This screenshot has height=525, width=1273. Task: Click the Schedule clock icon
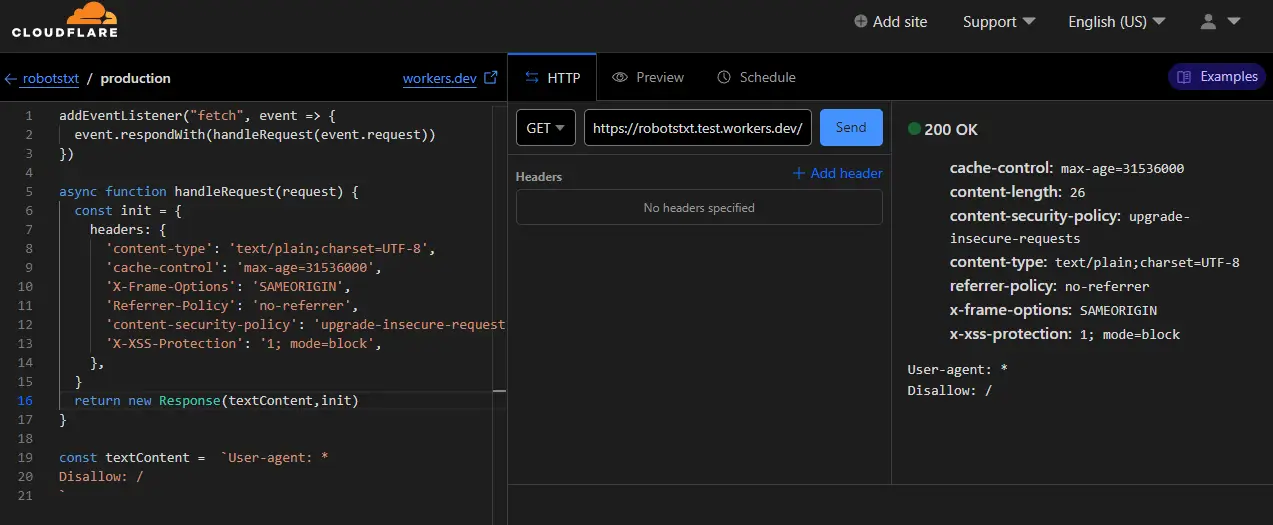coord(724,77)
